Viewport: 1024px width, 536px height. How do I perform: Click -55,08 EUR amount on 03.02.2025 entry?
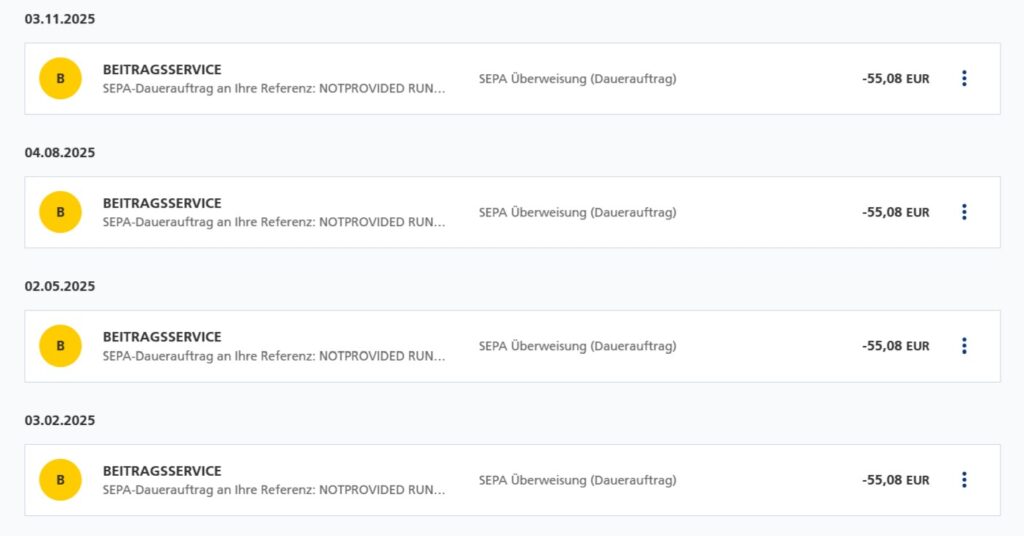pos(895,480)
